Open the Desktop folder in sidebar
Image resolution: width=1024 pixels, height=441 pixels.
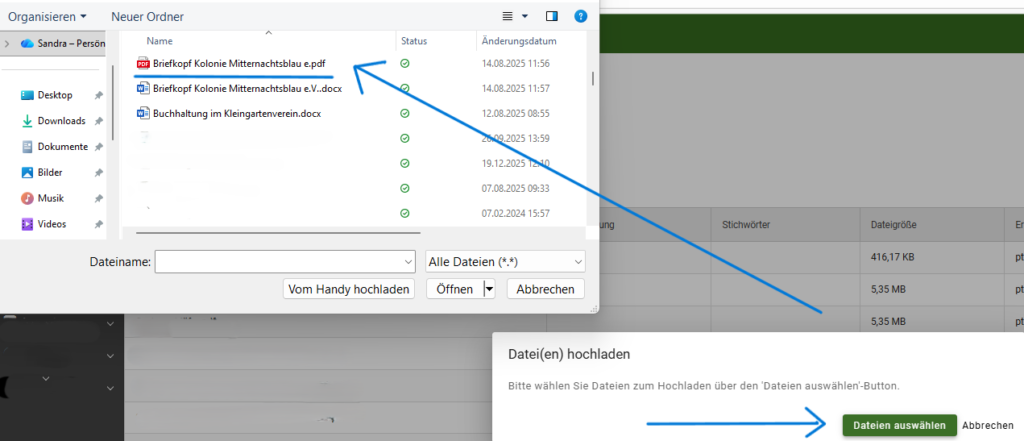(54, 95)
